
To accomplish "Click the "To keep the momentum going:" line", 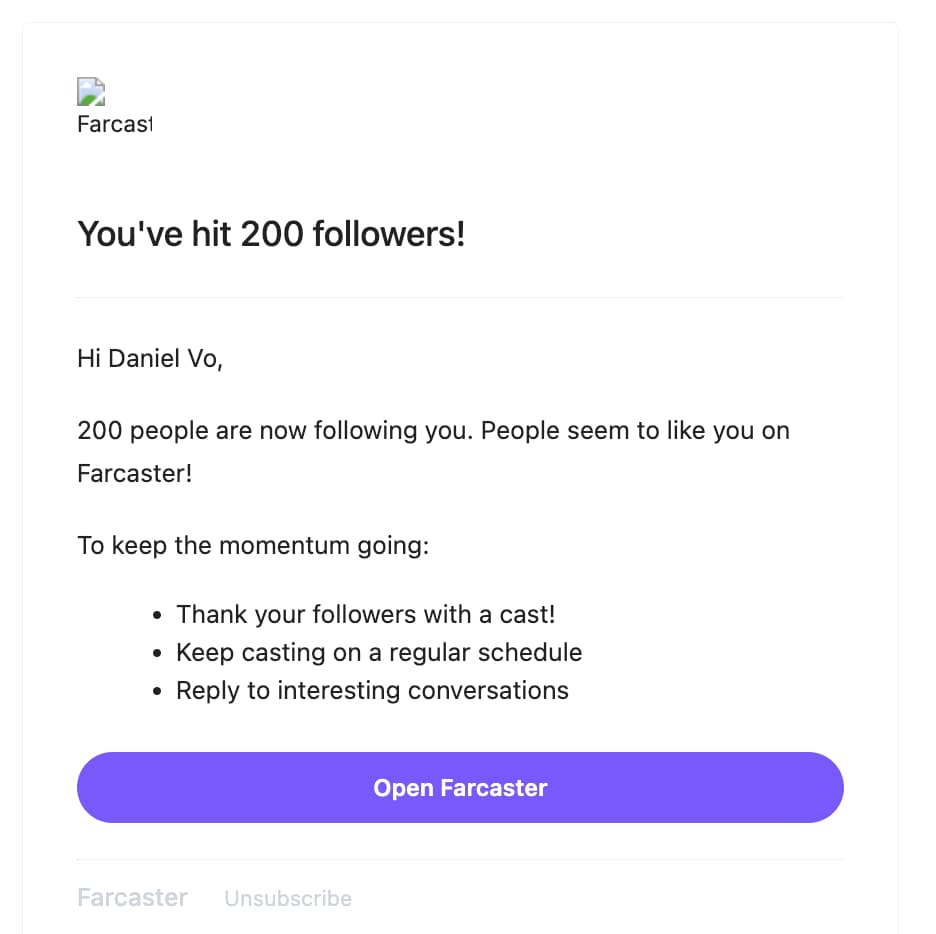I will coord(253,546).
